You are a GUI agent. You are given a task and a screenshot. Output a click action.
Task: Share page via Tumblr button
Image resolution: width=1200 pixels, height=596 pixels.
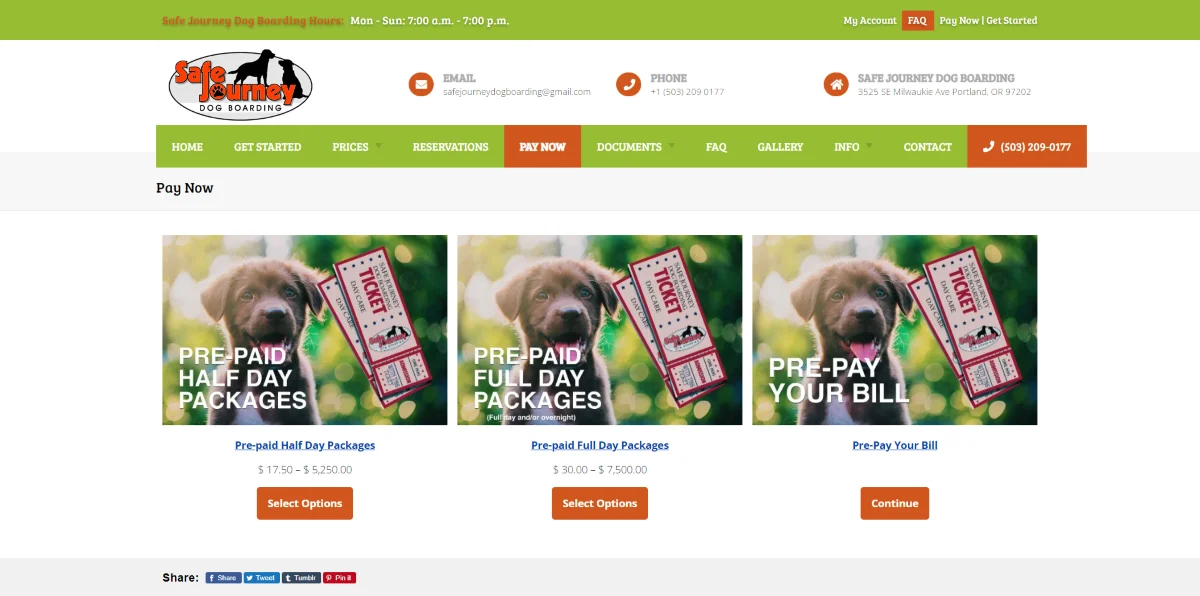302,578
